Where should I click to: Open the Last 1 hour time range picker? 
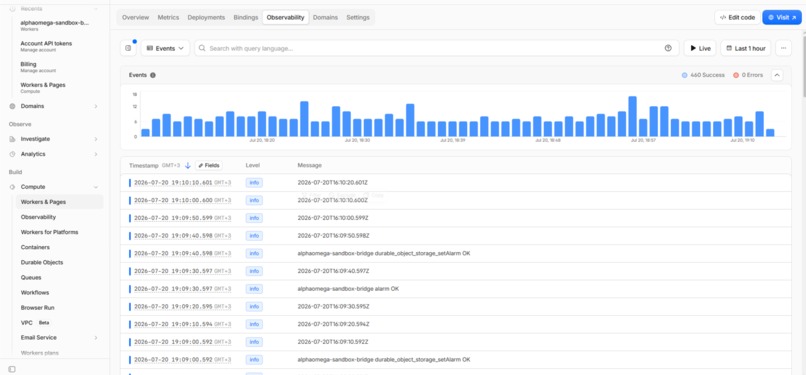tap(745, 48)
